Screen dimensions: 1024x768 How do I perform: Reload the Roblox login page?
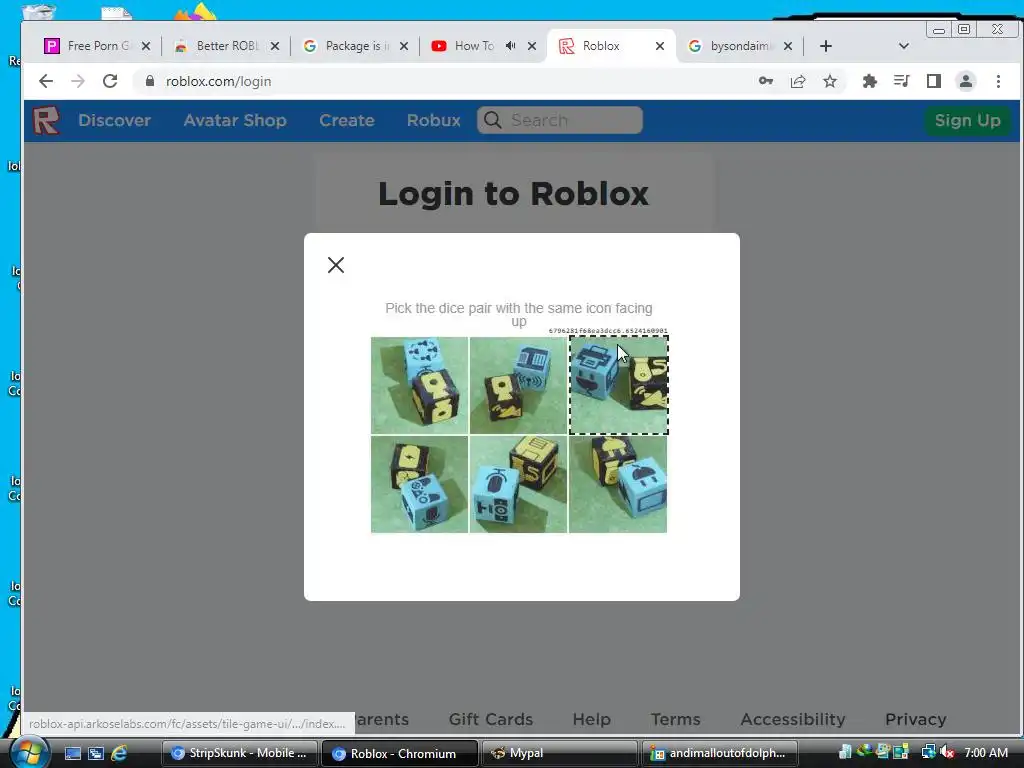(x=110, y=81)
